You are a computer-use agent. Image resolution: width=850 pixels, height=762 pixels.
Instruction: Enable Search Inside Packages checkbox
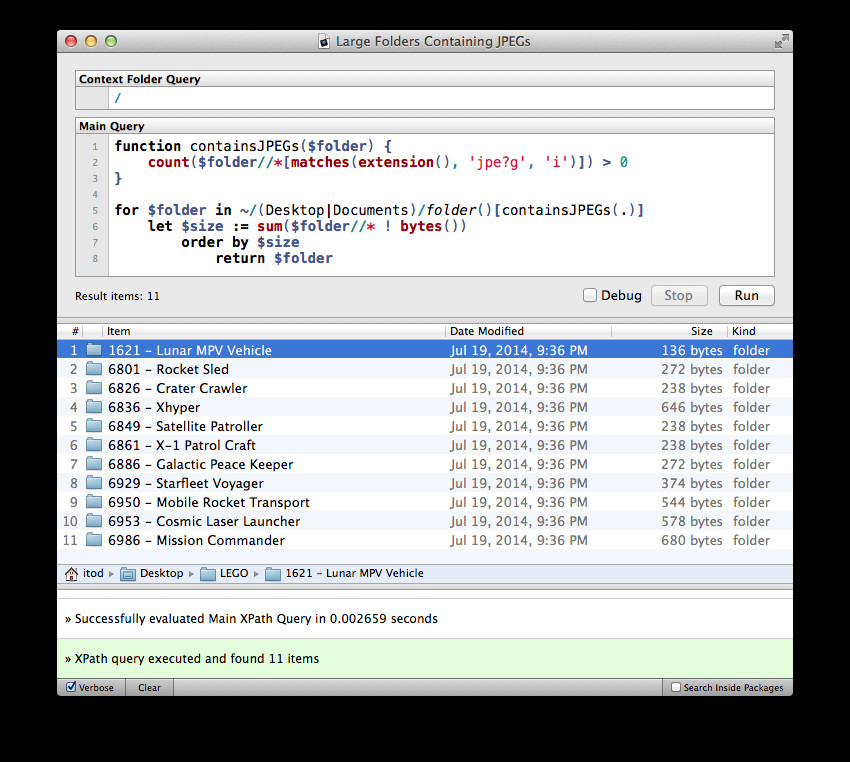[676, 687]
